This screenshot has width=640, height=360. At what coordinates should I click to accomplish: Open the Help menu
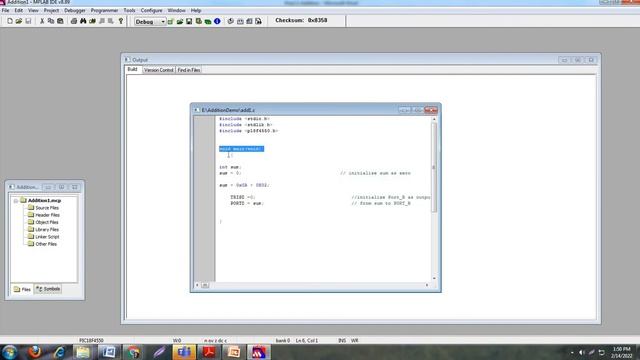pyautogui.click(x=196, y=10)
